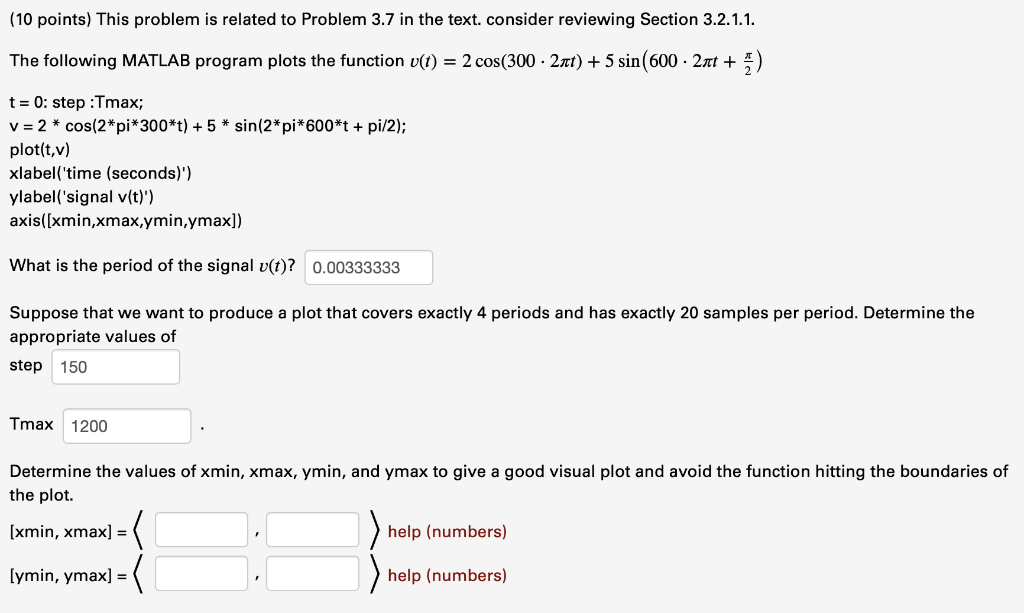Click the [ymin, ymax] label

pos(60,575)
